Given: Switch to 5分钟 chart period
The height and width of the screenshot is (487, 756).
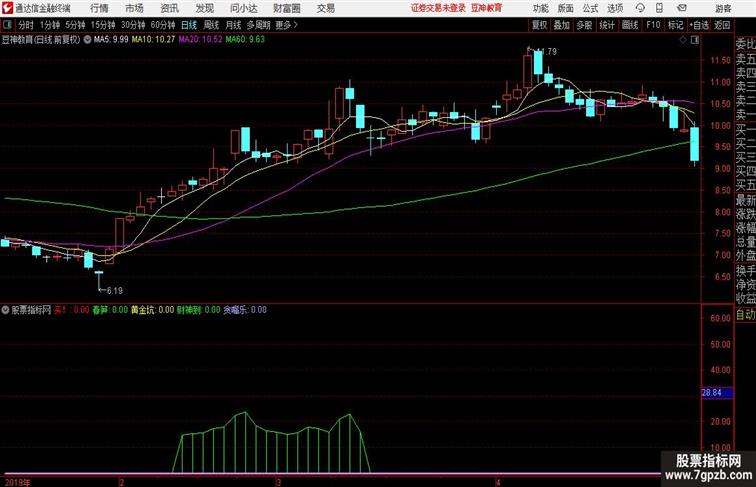Looking at the screenshot, I should [75, 25].
